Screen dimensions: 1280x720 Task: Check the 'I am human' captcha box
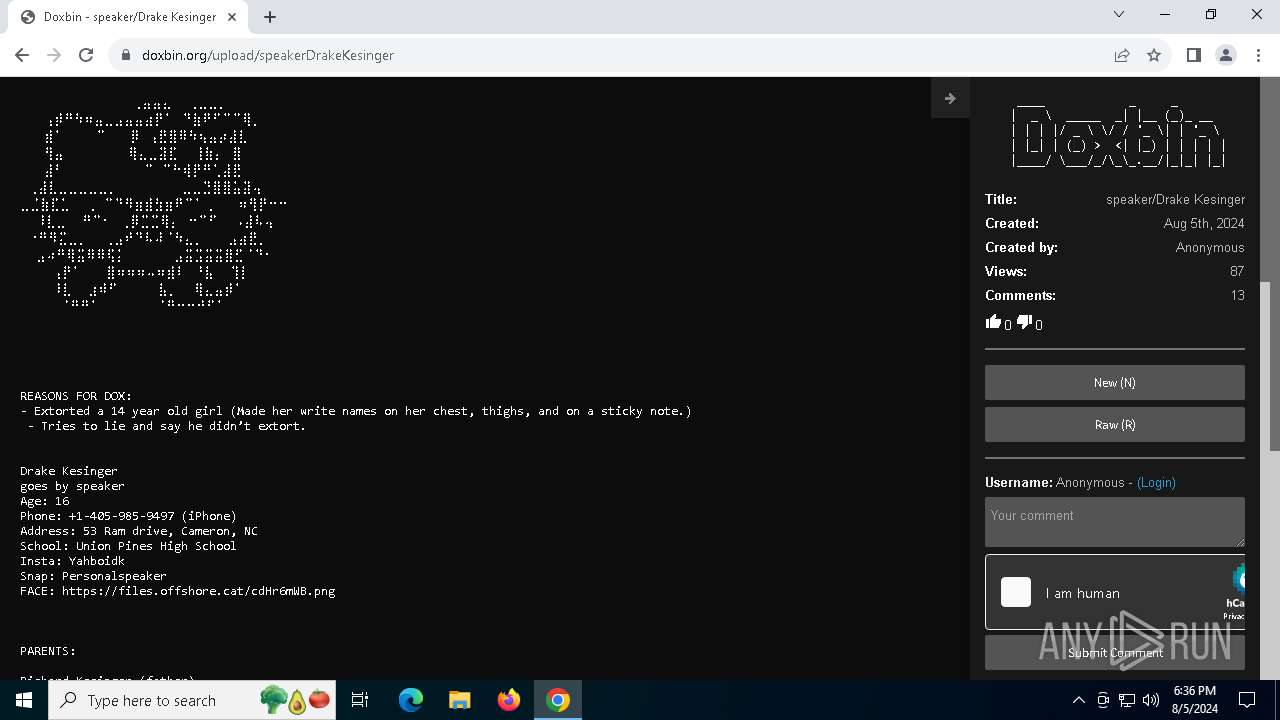(x=1016, y=592)
